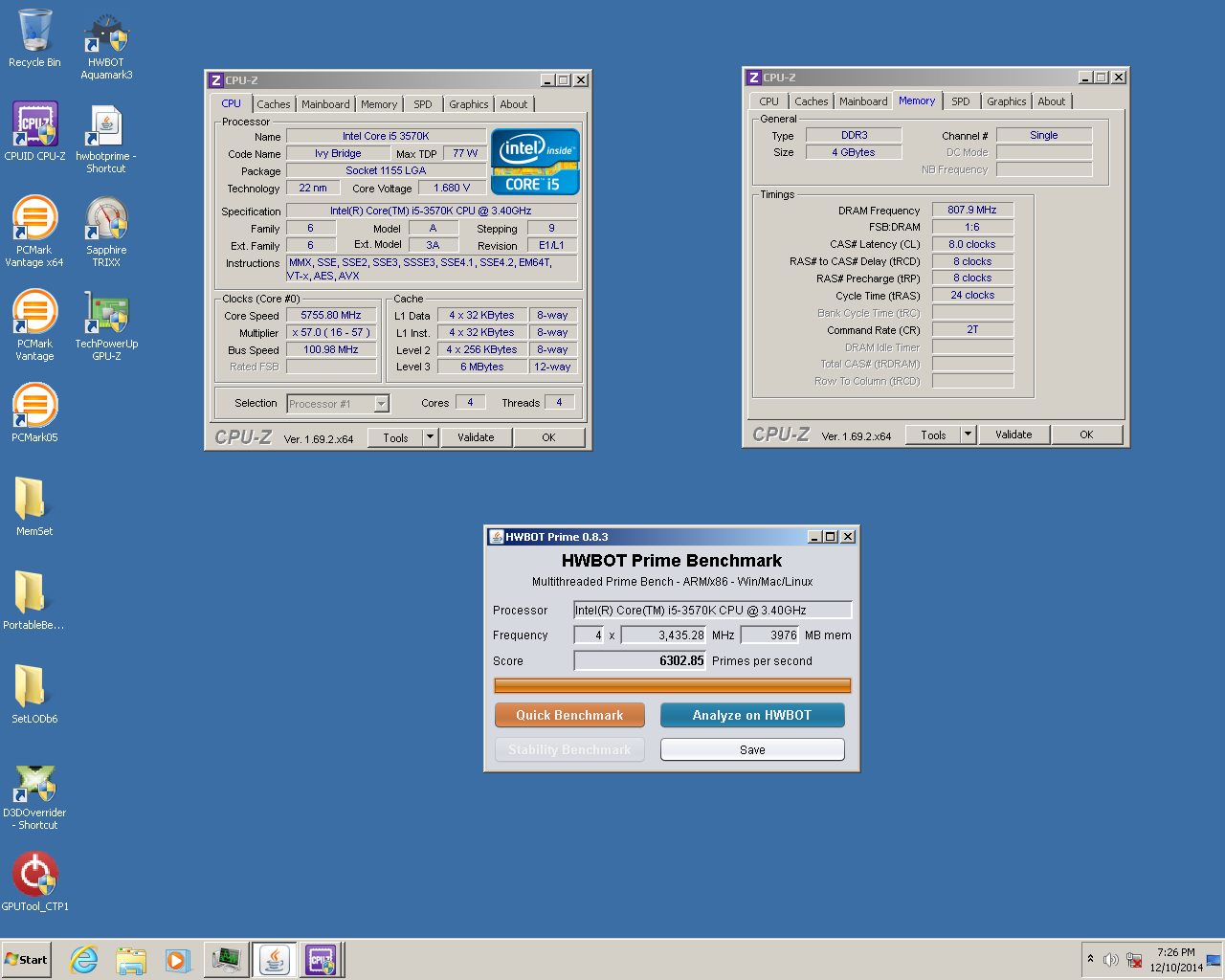The height and width of the screenshot is (980, 1225).
Task: Launch Windows Media Player from taskbar
Action: point(177,960)
